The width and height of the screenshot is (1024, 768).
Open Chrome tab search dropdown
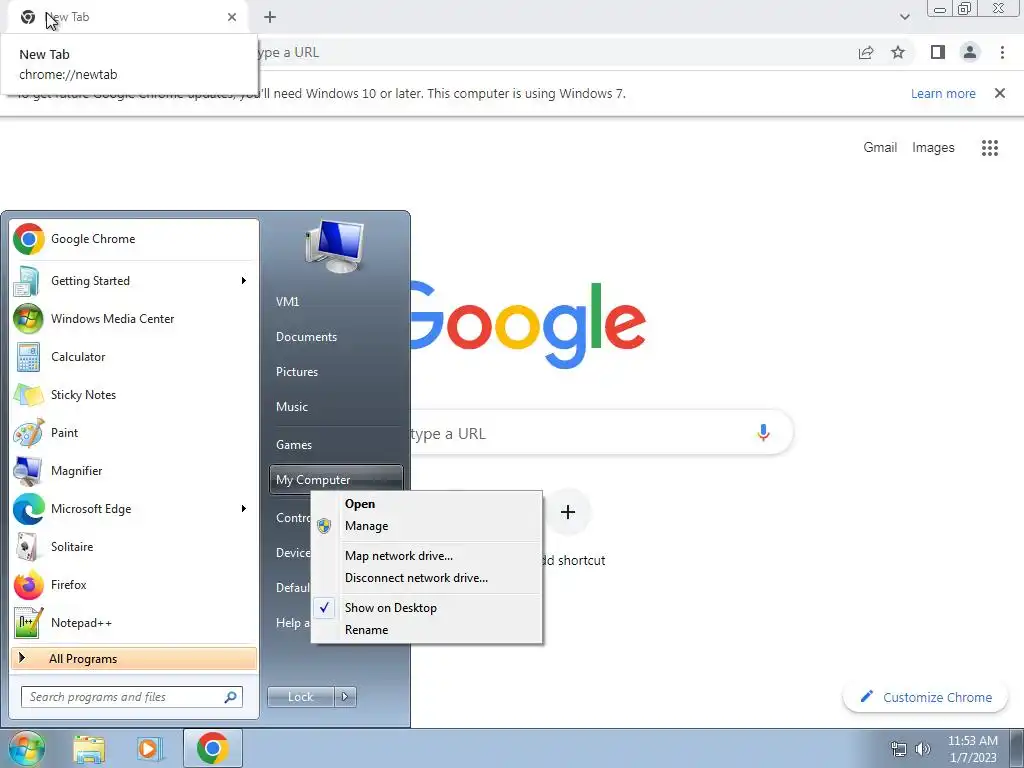pos(904,17)
